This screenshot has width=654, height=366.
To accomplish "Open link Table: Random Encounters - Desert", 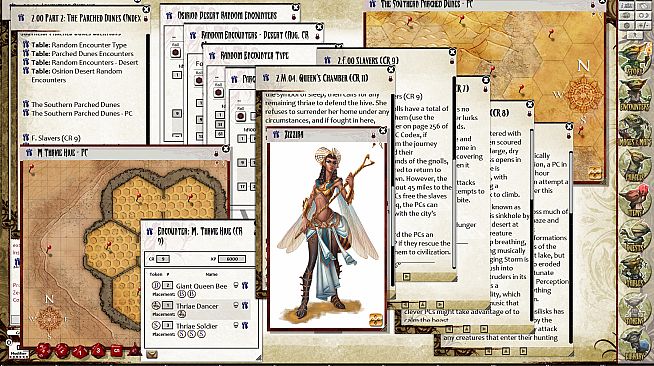I will (84, 63).
